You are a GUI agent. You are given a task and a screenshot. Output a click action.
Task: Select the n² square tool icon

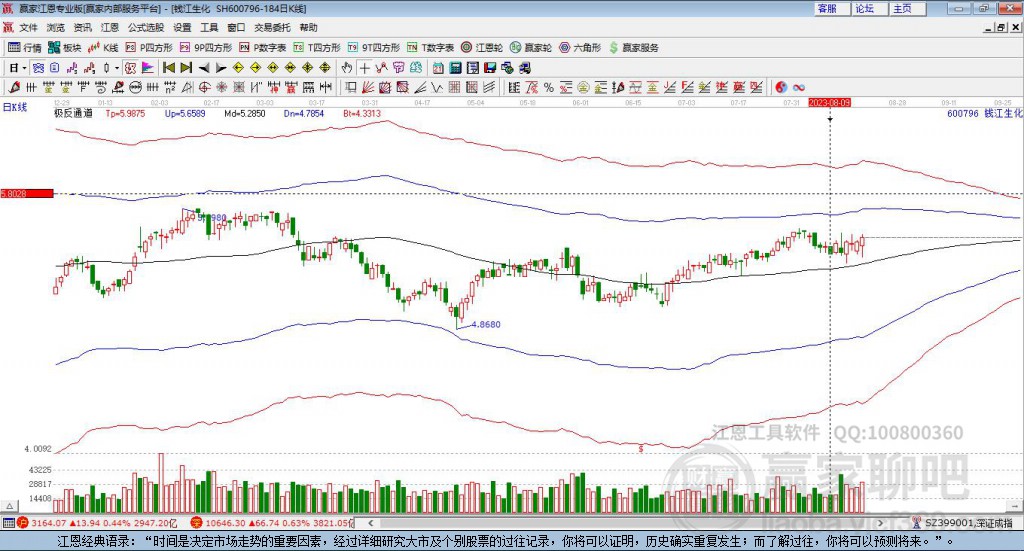(x=170, y=87)
